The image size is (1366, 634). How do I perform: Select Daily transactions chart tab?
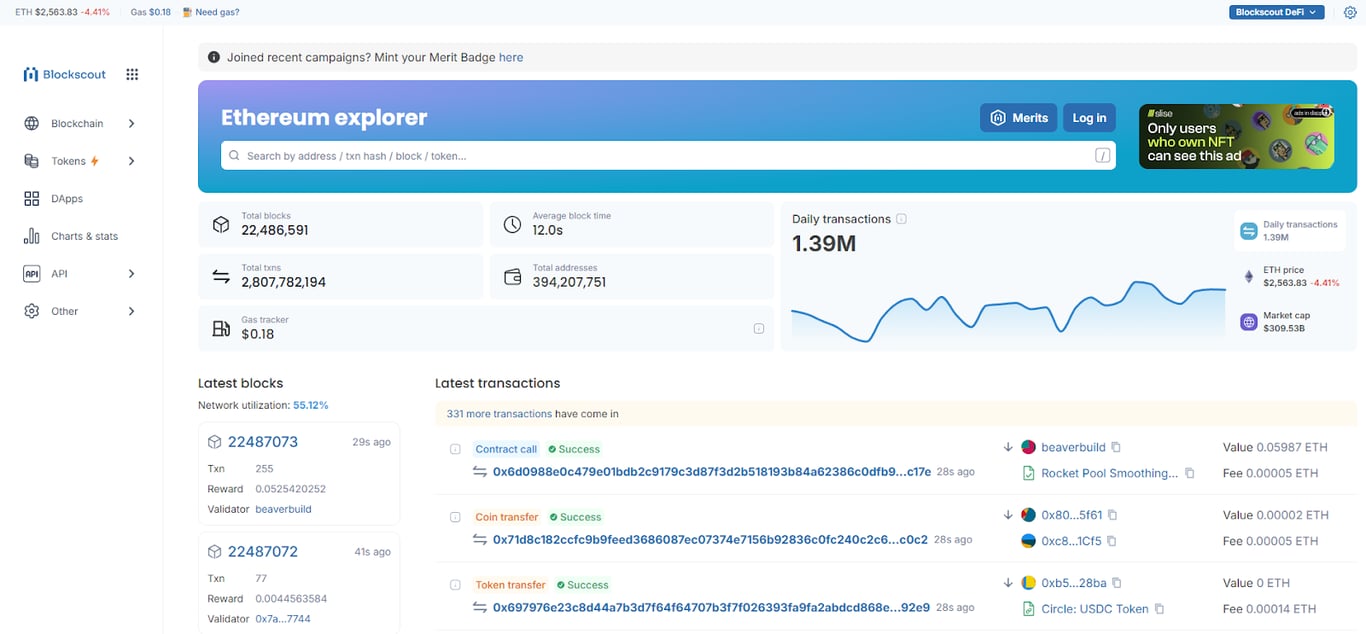point(1291,231)
